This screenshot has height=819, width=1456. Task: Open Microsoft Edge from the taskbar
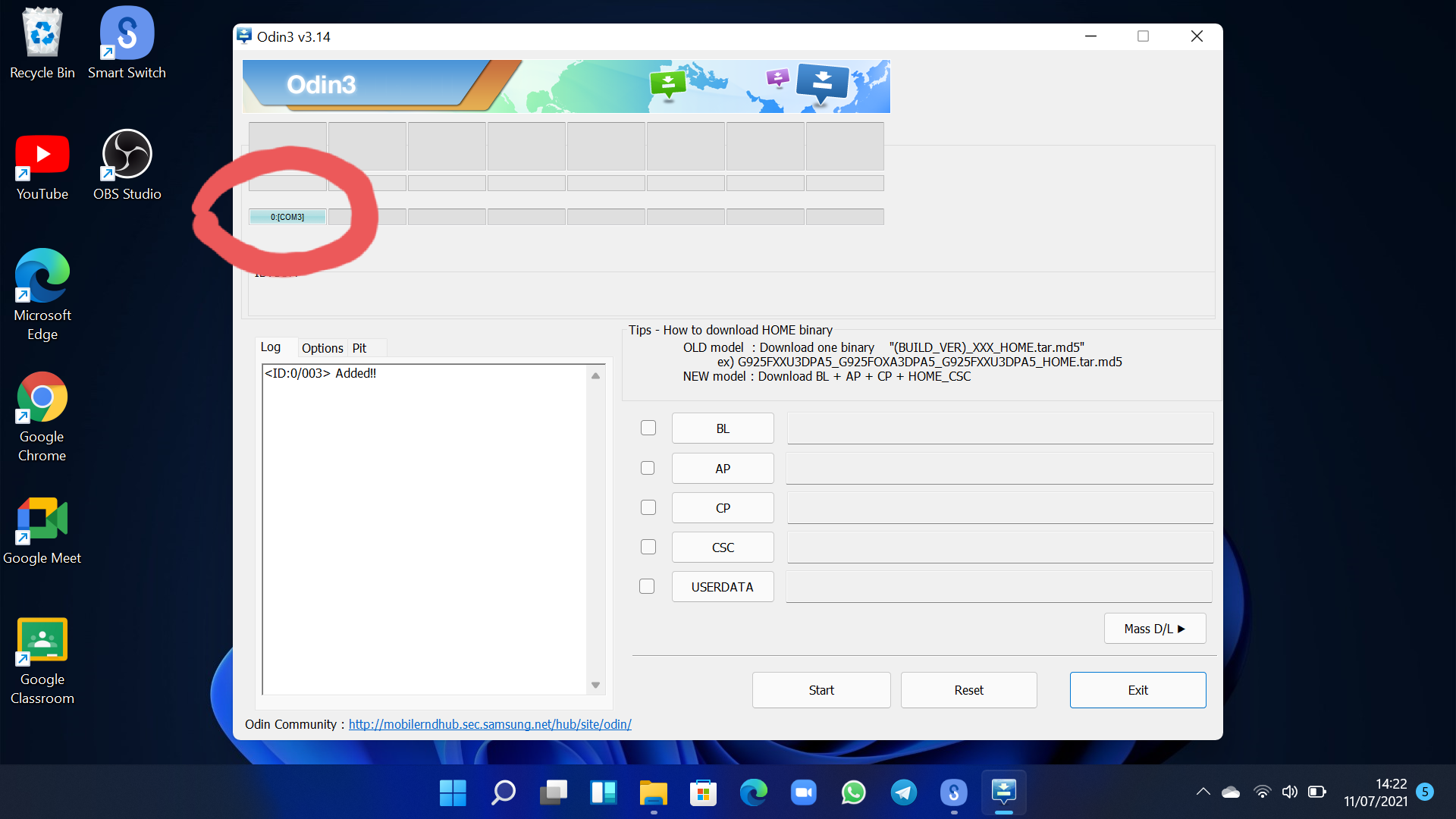[754, 792]
